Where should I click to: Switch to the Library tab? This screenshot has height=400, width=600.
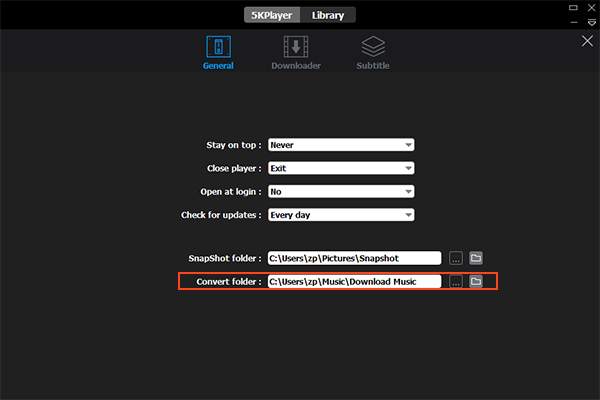pyautogui.click(x=328, y=15)
